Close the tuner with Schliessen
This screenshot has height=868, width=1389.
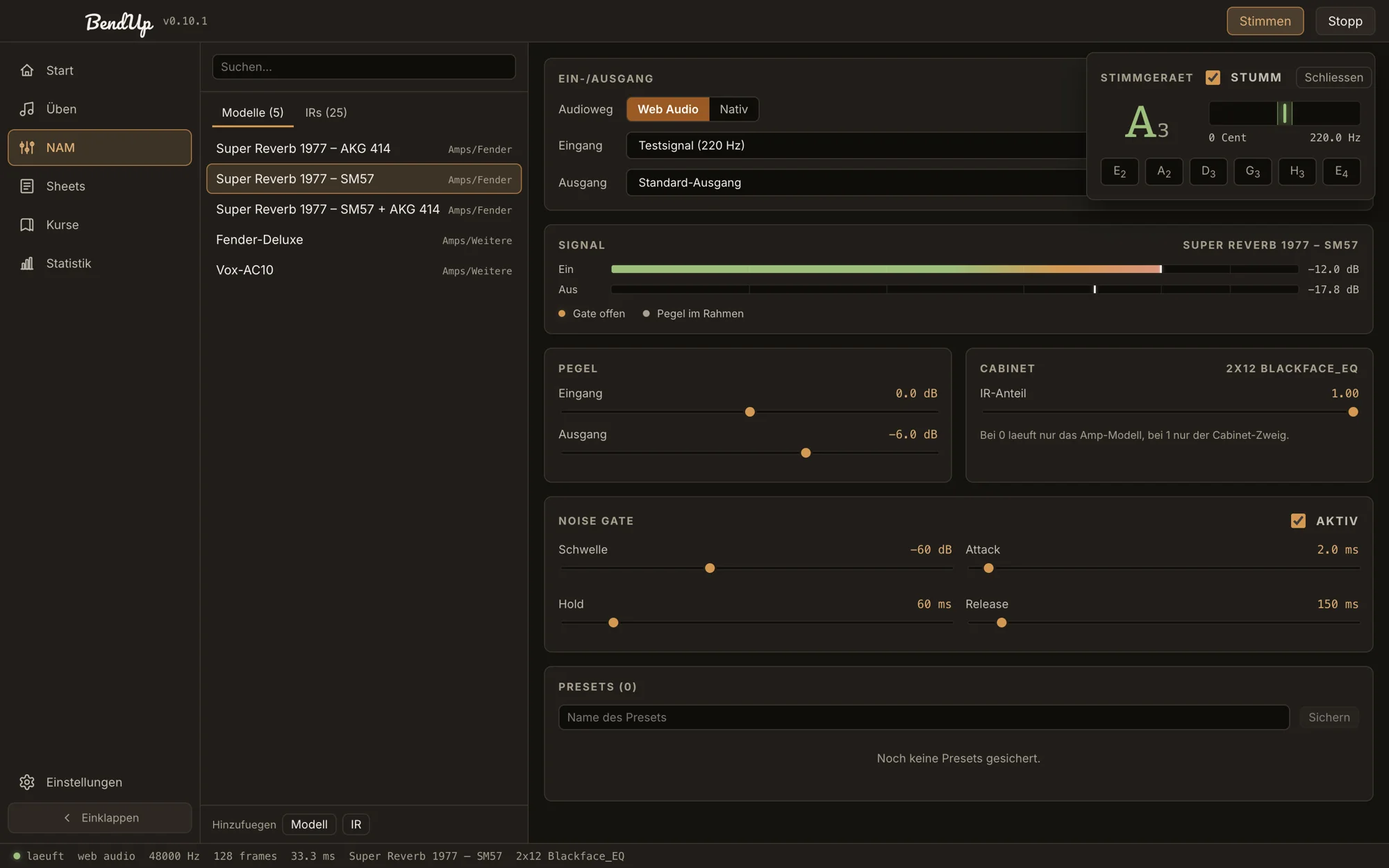[x=1333, y=77]
